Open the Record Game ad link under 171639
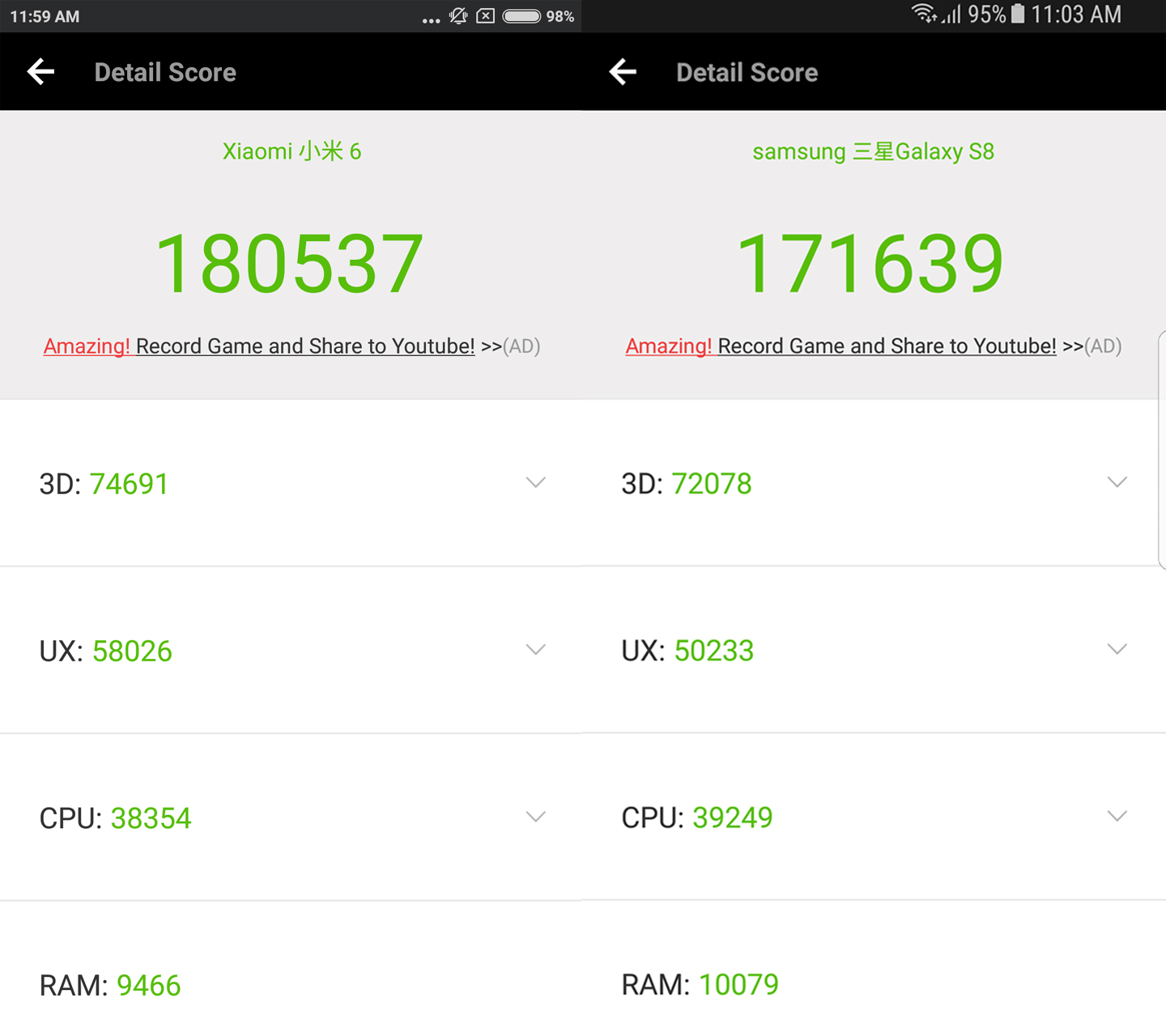The height and width of the screenshot is (1036, 1166). click(x=874, y=346)
